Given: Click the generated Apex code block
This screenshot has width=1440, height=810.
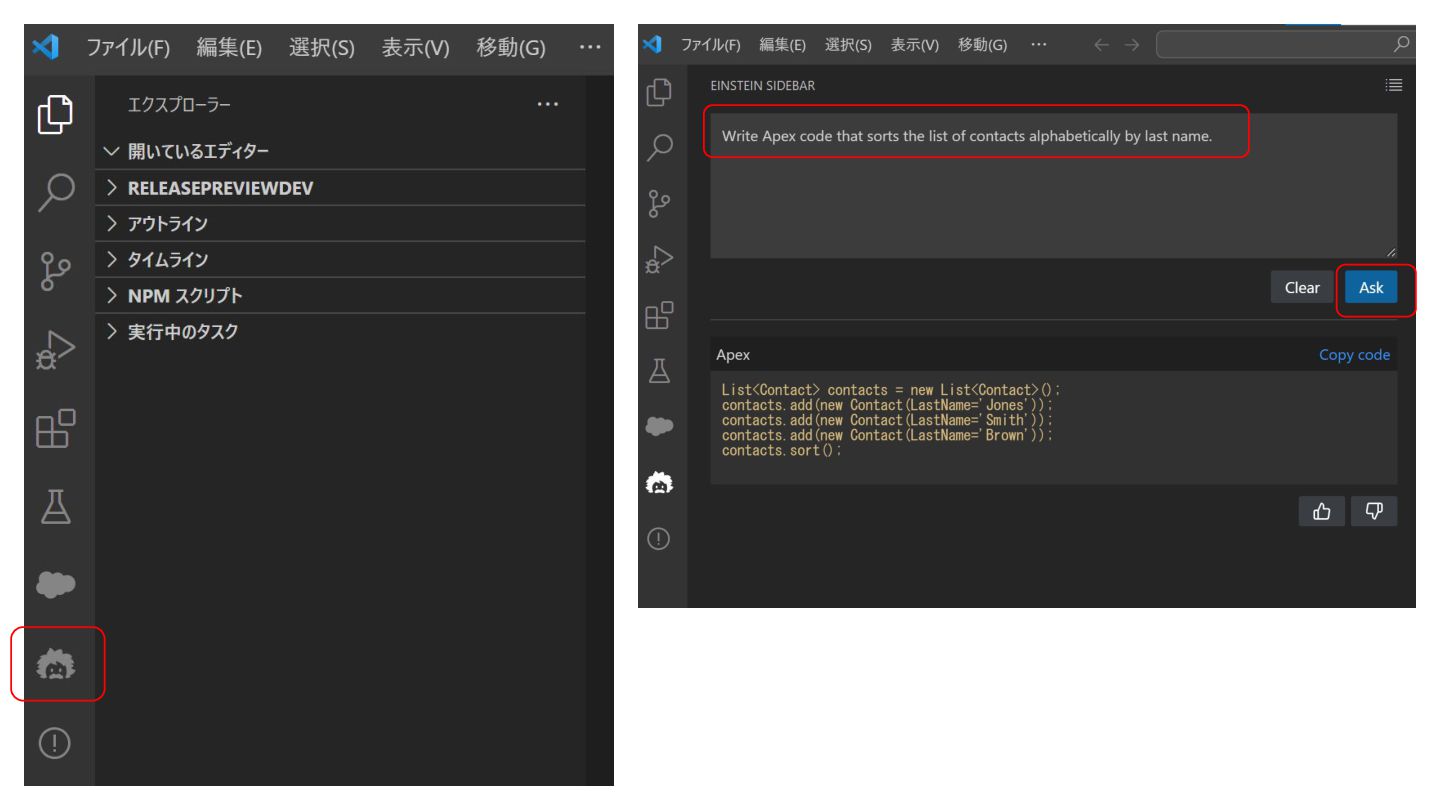Looking at the screenshot, I should pos(1054,428).
